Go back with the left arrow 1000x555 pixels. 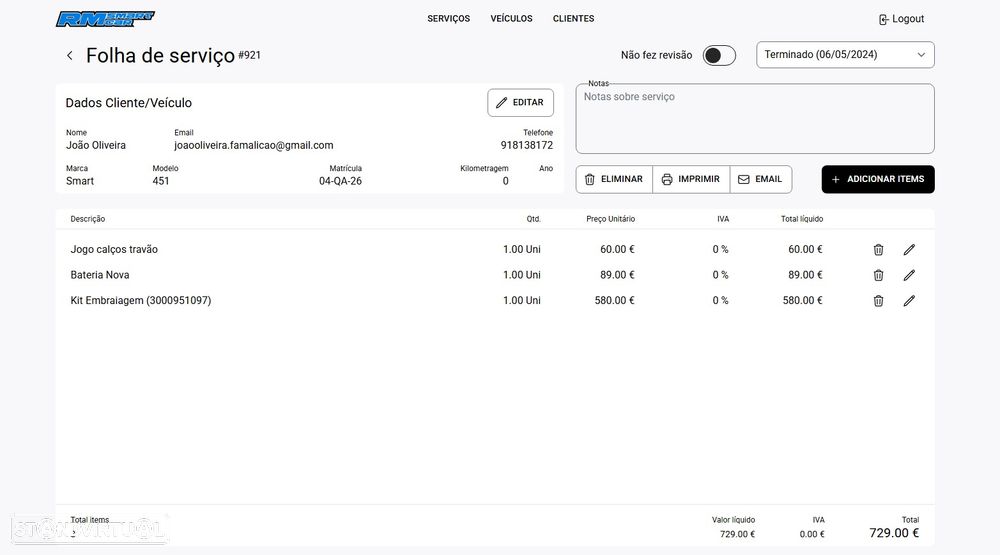coord(69,56)
